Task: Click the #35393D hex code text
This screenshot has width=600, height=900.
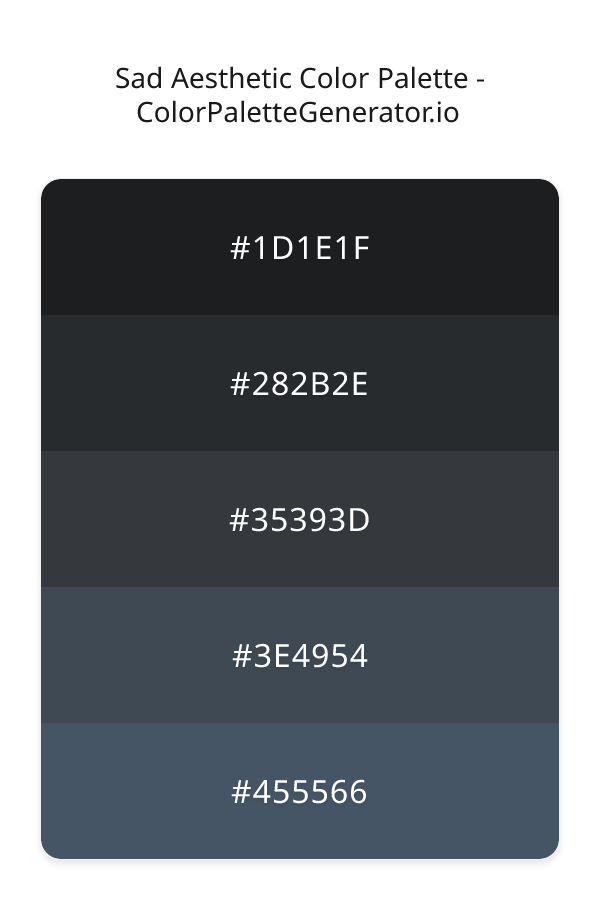Action: [x=300, y=520]
